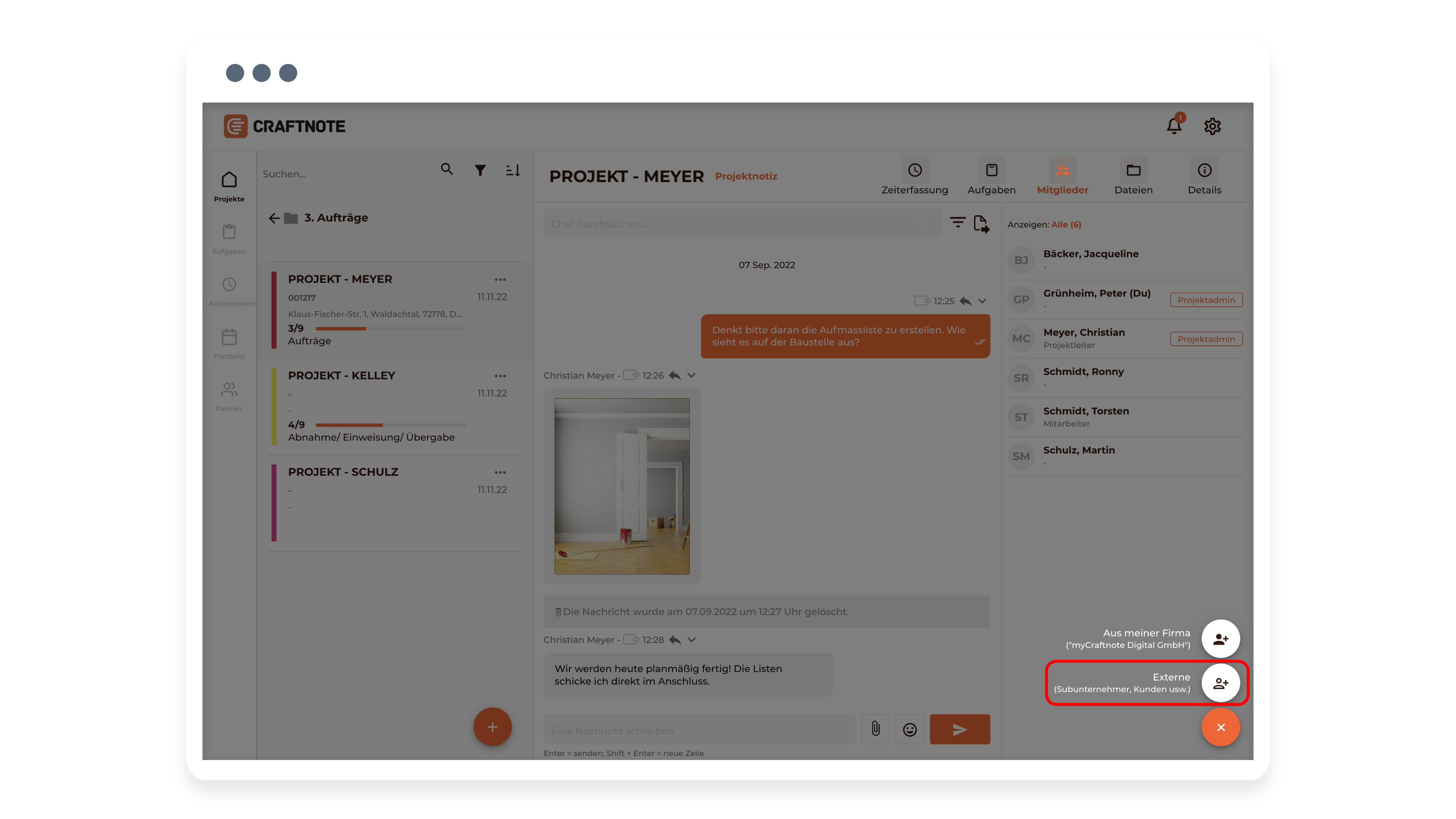The width and height of the screenshot is (1456, 819).
Task: Open Plantafel in the sidebar
Action: (x=229, y=344)
